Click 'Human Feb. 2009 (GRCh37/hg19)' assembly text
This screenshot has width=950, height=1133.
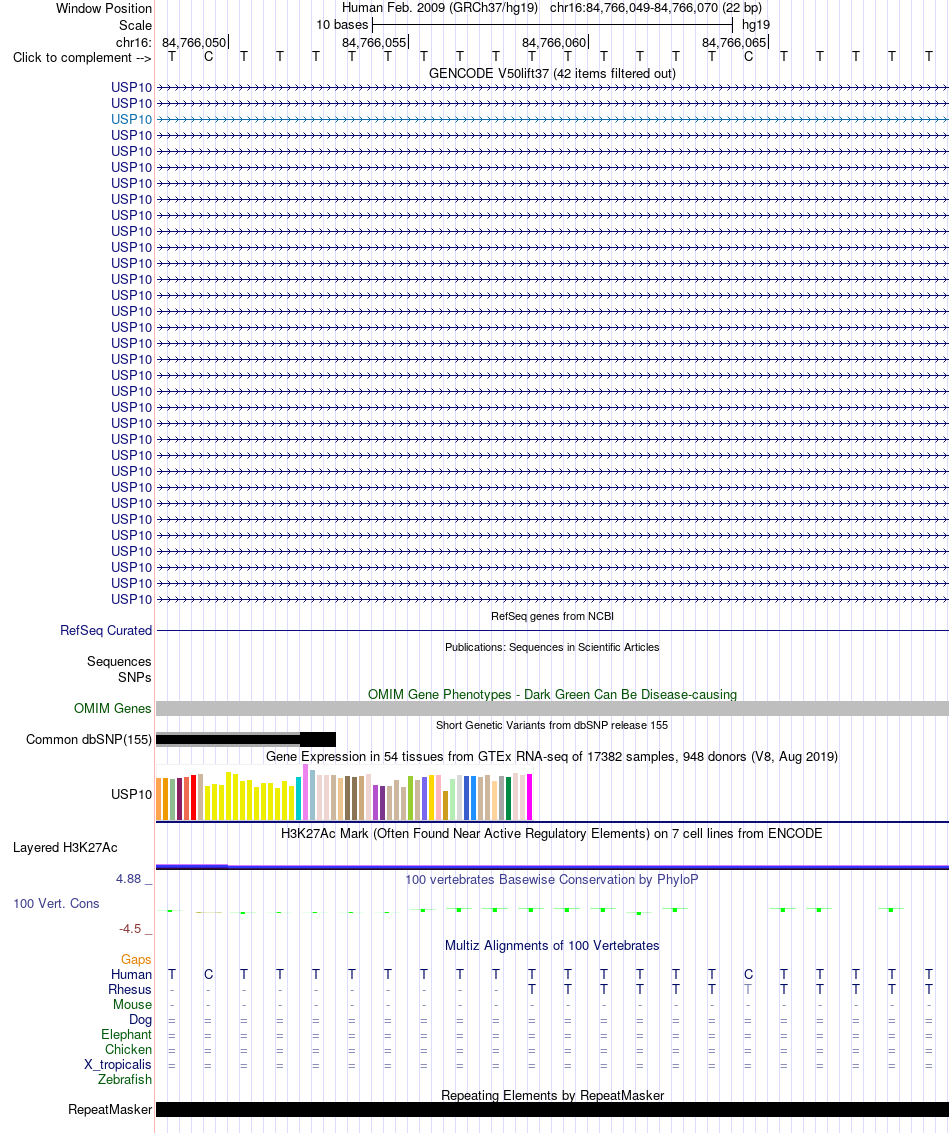pyautogui.click(x=440, y=8)
